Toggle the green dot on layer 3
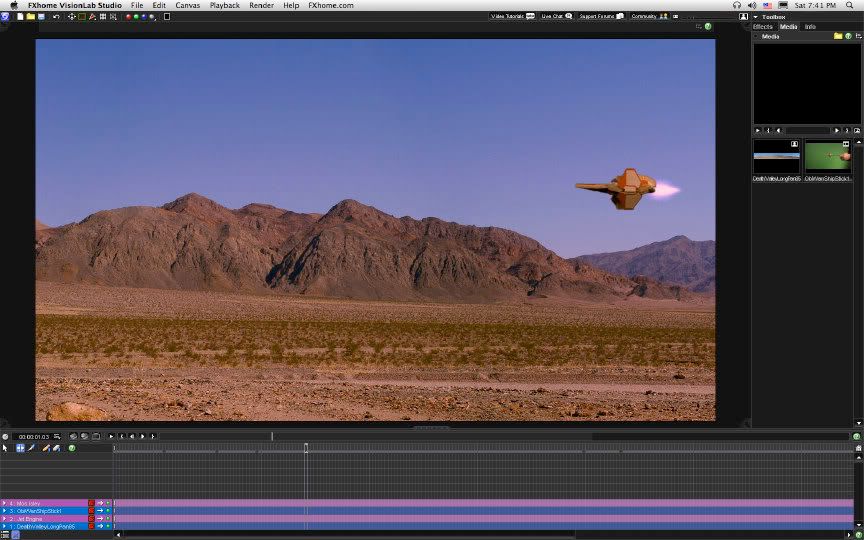864x540 pixels. (108, 511)
